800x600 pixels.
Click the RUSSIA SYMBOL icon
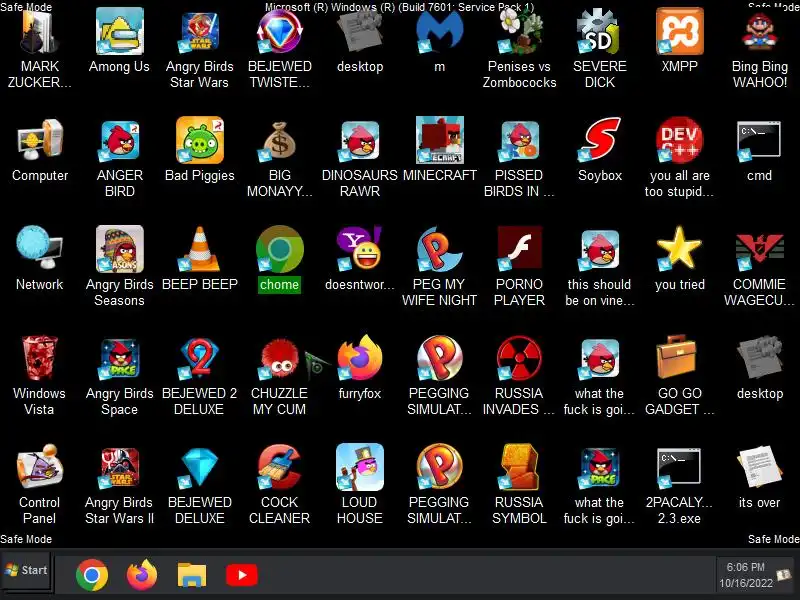pyautogui.click(x=519, y=467)
